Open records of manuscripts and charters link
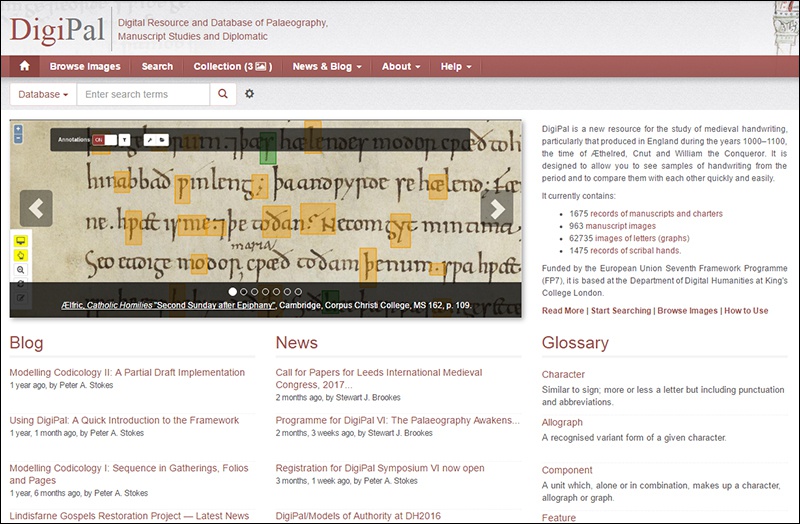The image size is (800, 524). coord(656,214)
